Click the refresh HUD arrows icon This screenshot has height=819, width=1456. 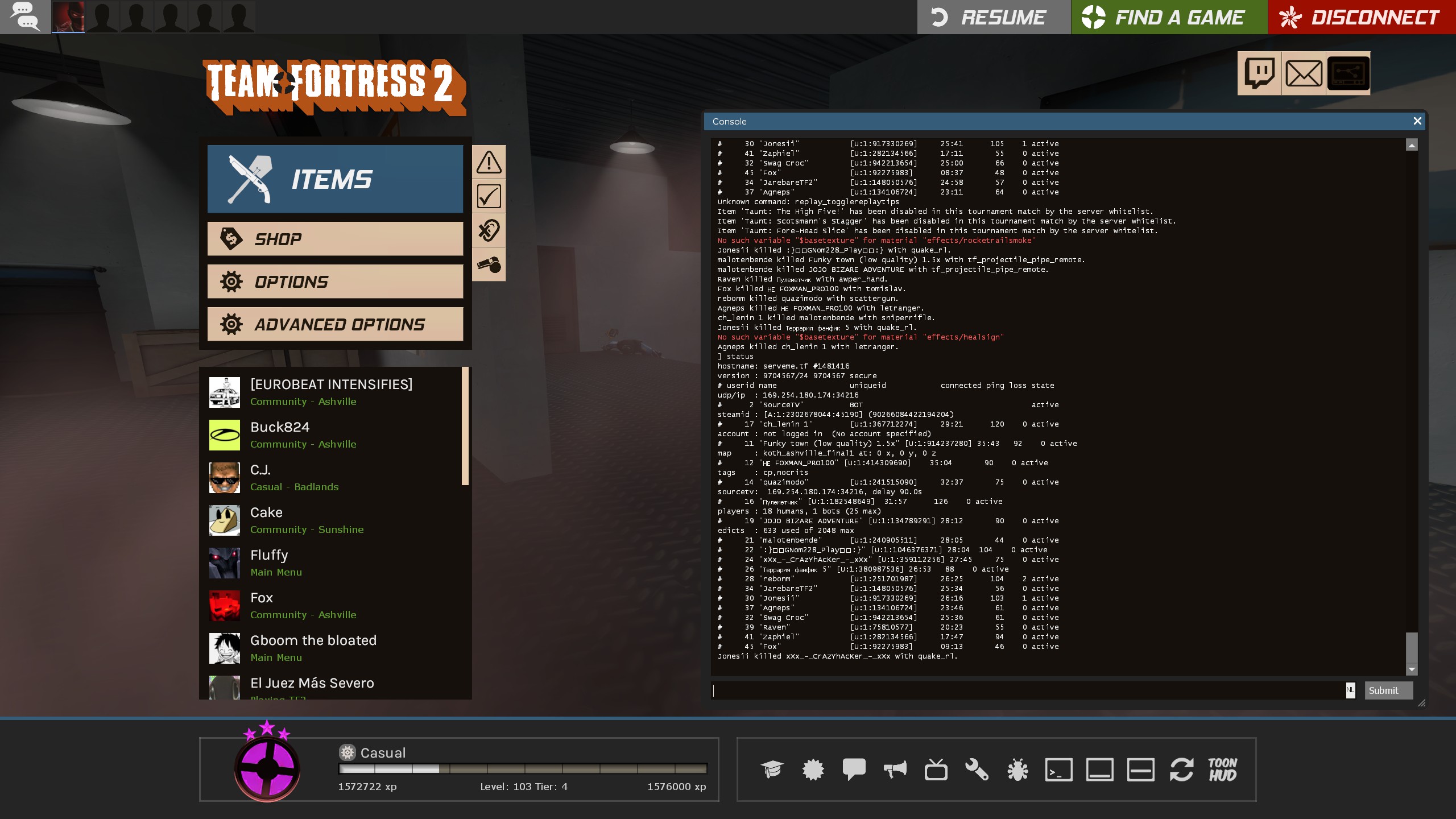[x=1181, y=770]
